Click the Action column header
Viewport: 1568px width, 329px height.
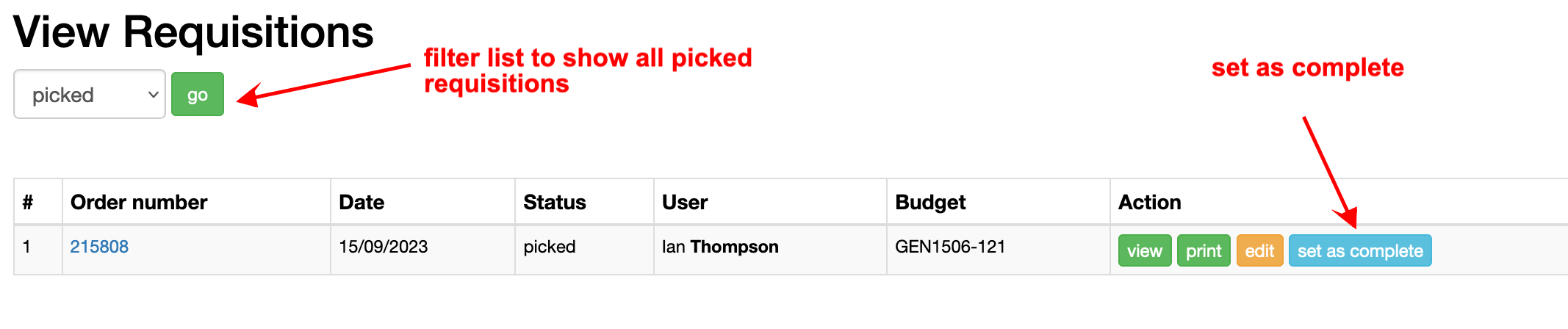[1149, 203]
